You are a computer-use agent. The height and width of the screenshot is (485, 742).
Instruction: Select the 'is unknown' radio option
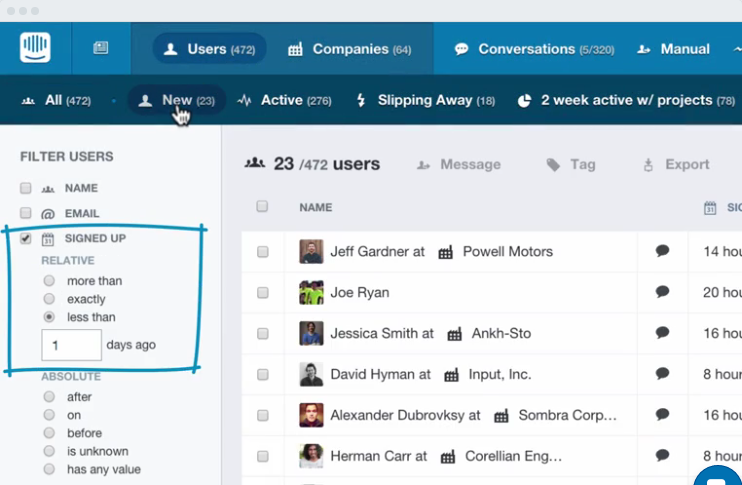point(49,451)
